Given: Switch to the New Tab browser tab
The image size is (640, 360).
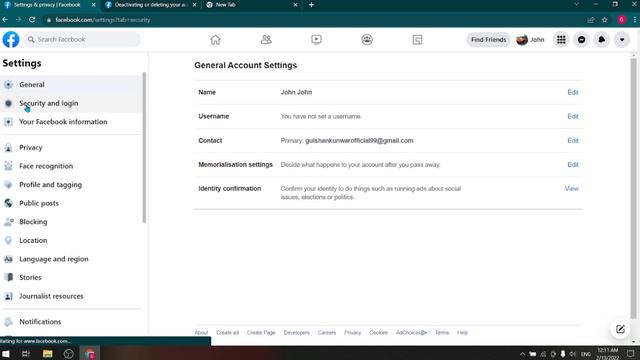Looking at the screenshot, I should click(x=251, y=5).
